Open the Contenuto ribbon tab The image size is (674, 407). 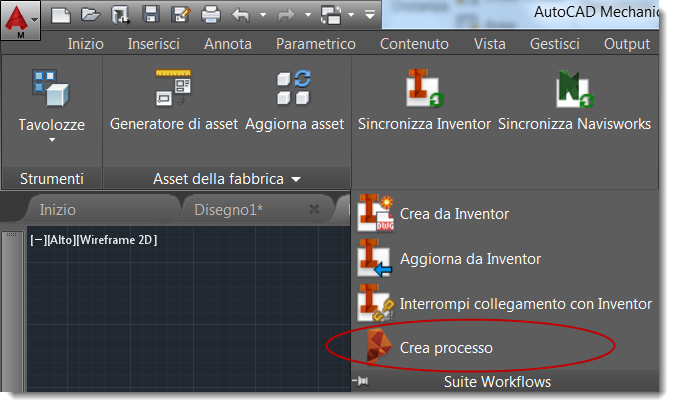(414, 44)
